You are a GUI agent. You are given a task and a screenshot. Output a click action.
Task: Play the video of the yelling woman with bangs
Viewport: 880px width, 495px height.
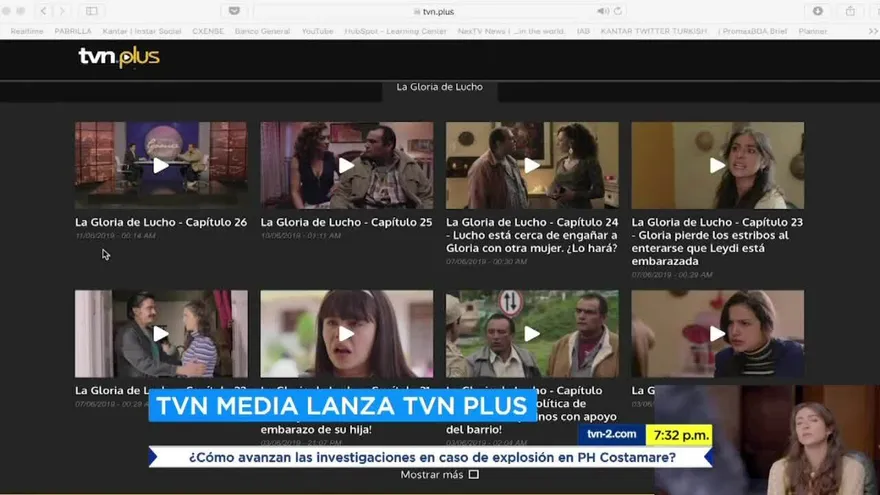pyautogui.click(x=346, y=334)
